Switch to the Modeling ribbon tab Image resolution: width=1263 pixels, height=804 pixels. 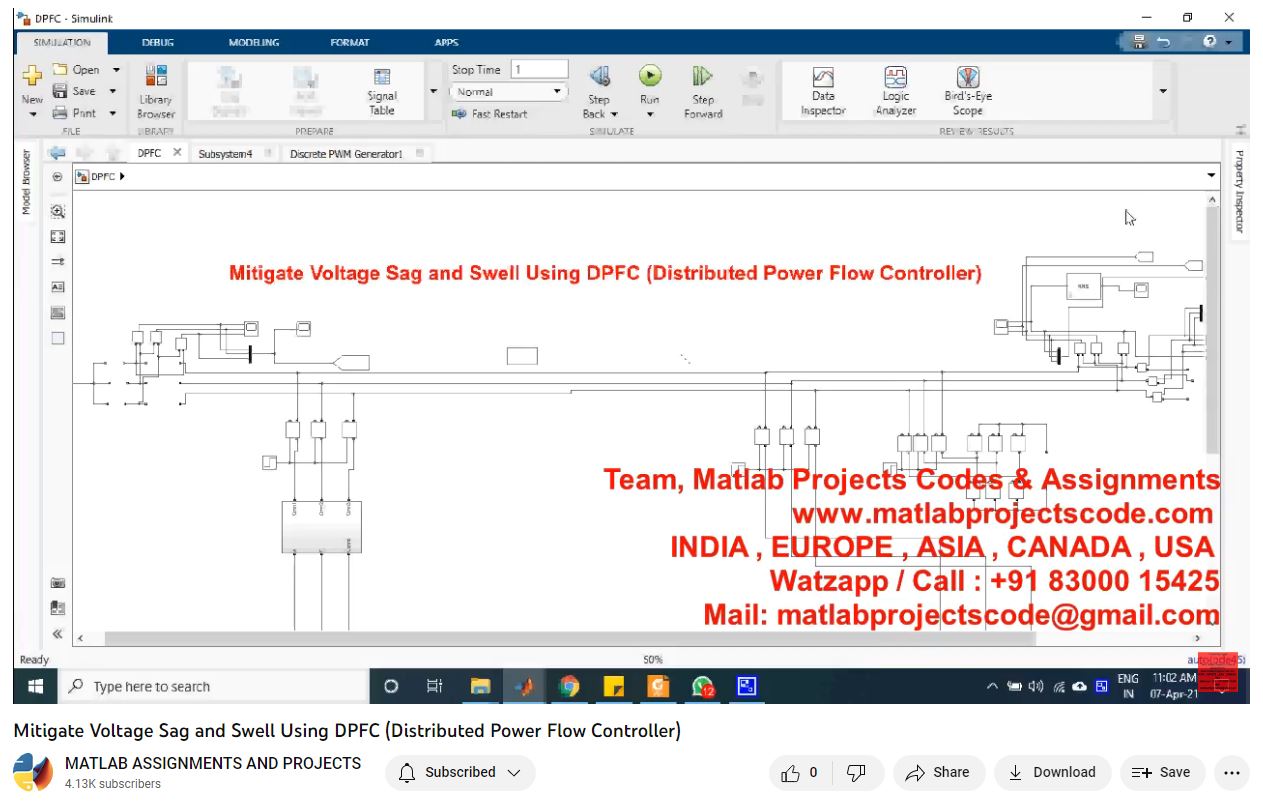[253, 42]
